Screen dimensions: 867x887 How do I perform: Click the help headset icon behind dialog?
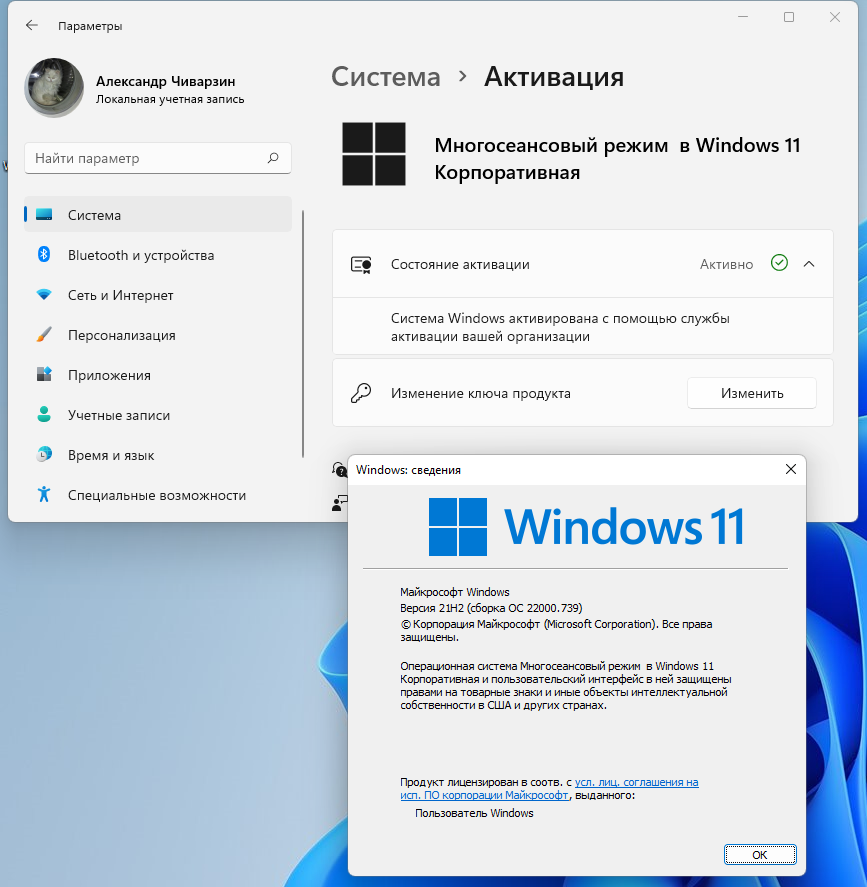[339, 470]
